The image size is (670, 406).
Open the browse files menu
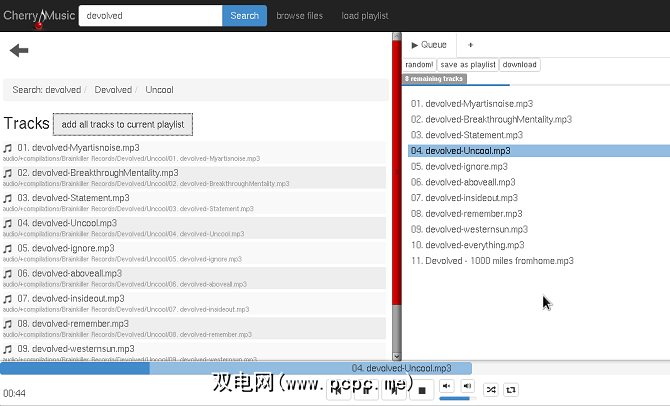[300, 16]
